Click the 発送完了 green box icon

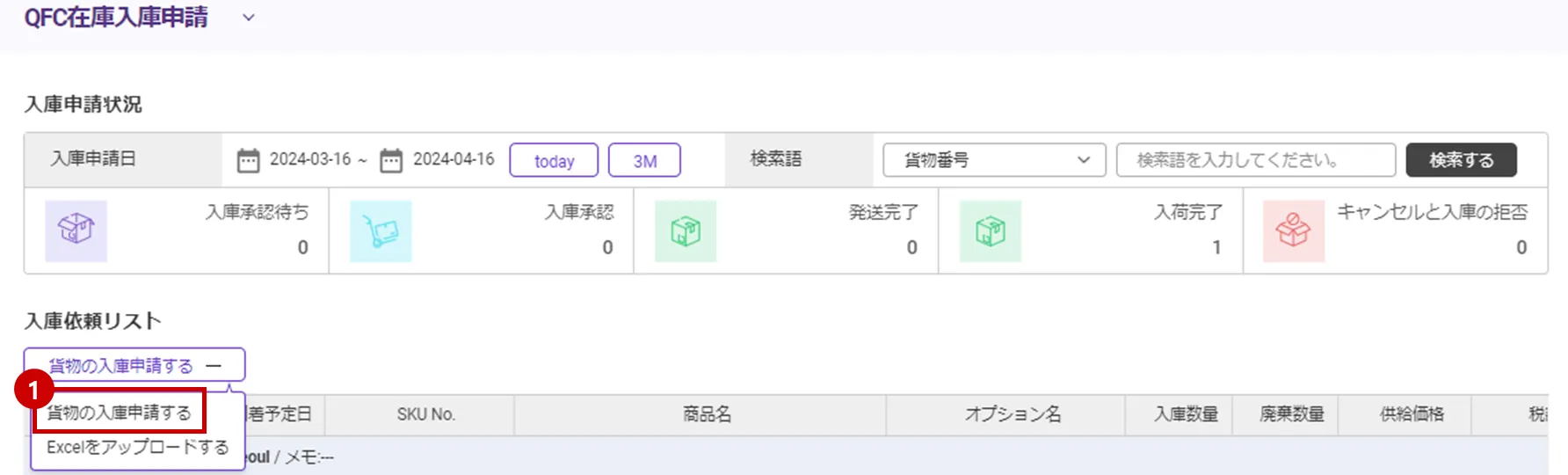coord(686,230)
